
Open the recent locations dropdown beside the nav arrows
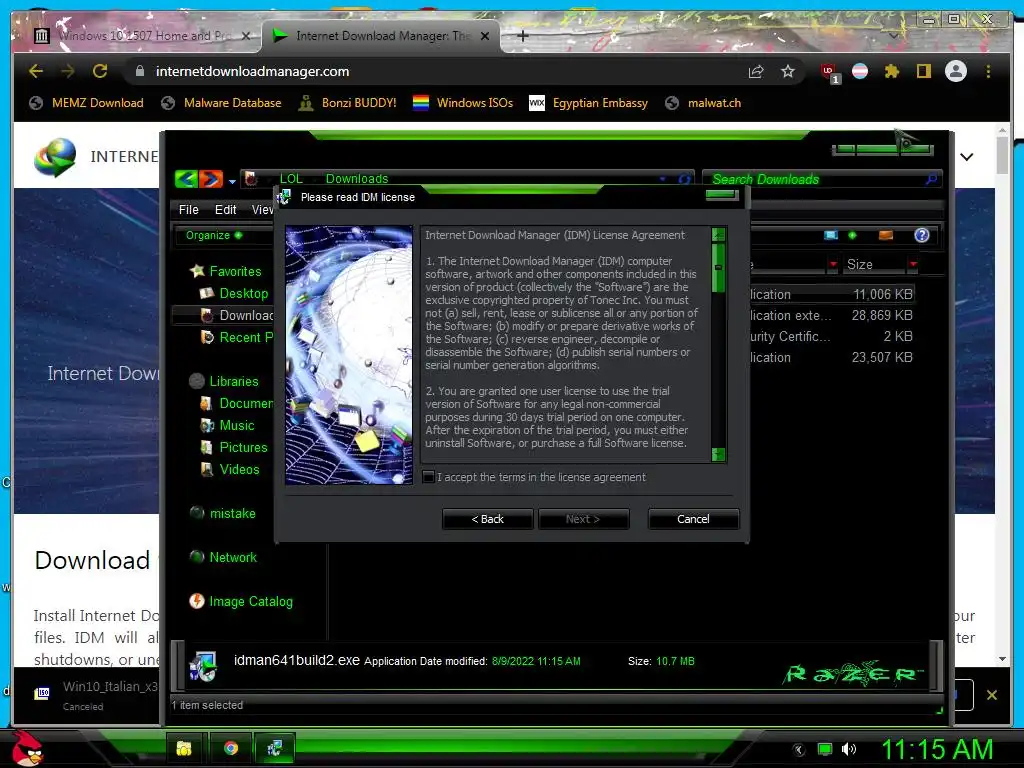click(x=232, y=182)
